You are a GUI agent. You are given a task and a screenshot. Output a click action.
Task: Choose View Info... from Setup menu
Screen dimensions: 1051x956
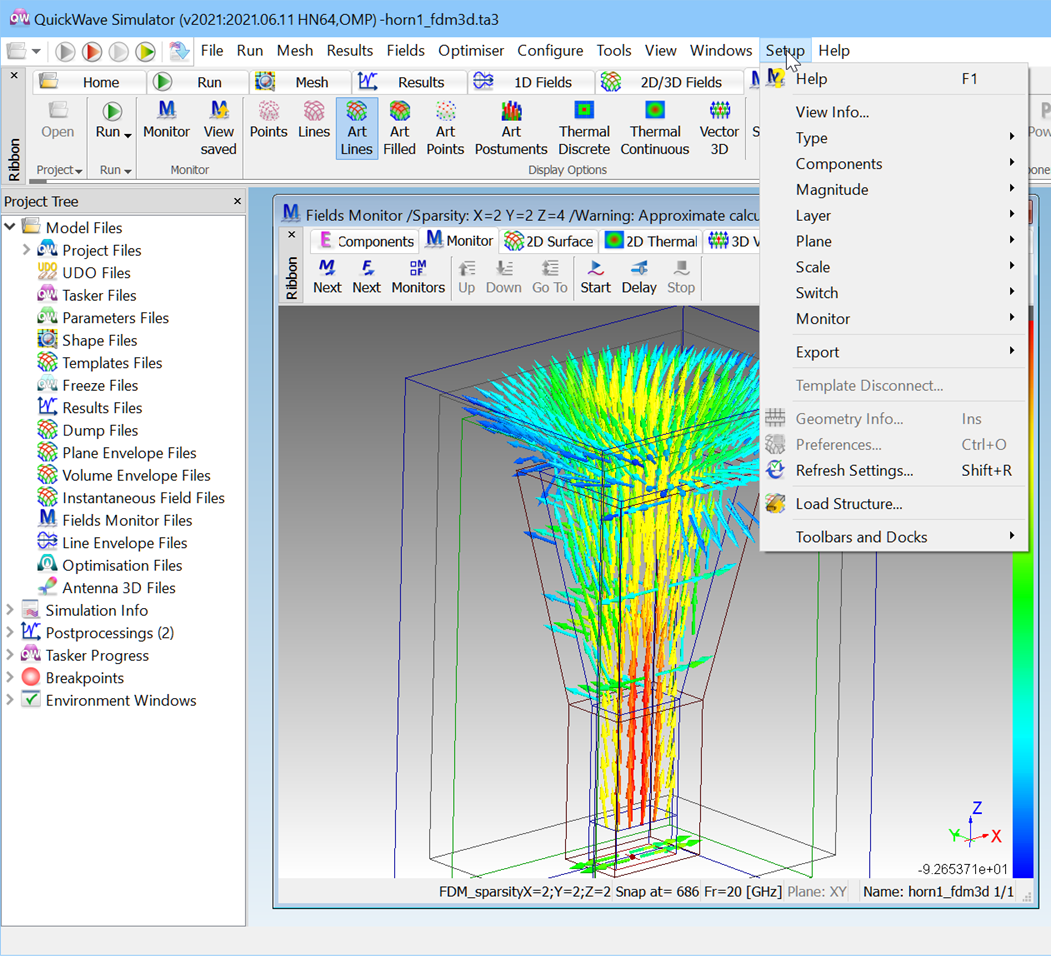point(894,112)
